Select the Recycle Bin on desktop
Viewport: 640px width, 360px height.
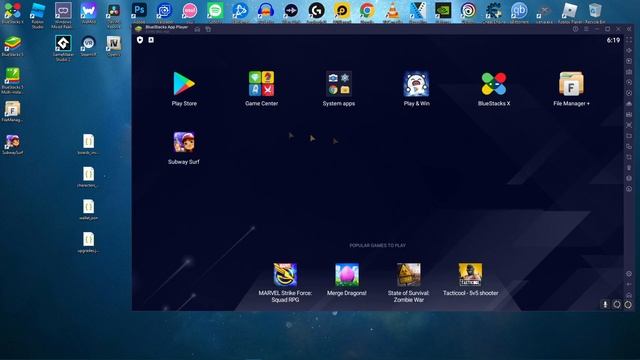[x=595, y=12]
